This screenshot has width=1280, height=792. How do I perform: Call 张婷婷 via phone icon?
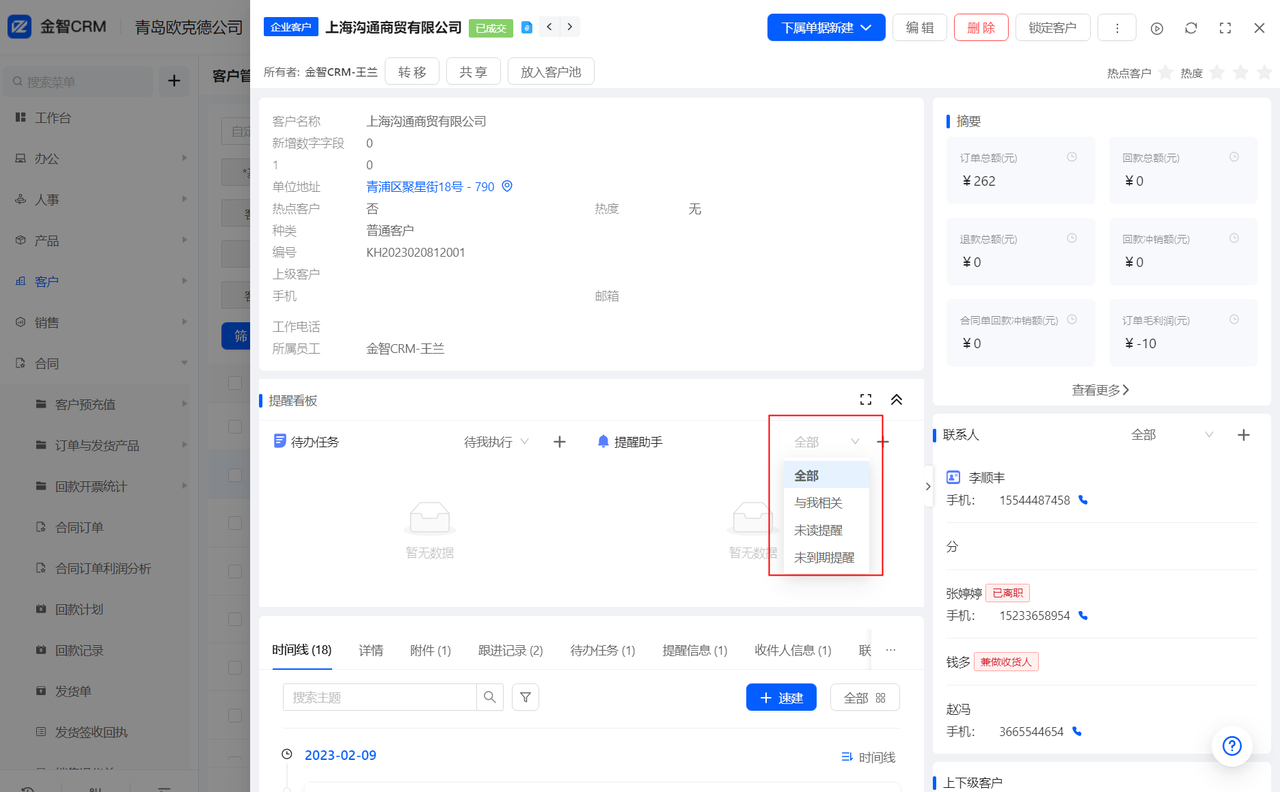click(1083, 616)
